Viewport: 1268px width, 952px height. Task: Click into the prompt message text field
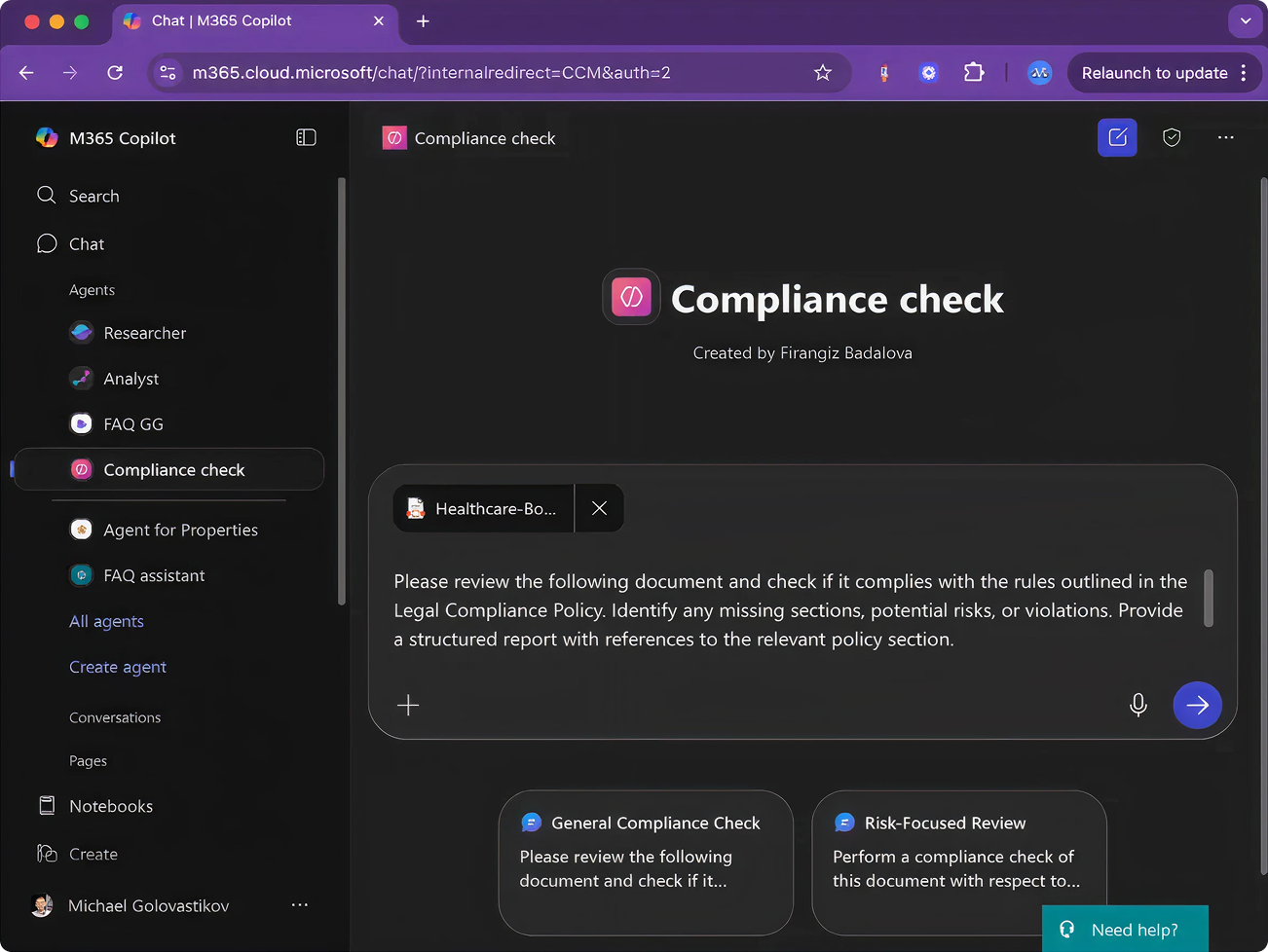pyautogui.click(x=791, y=610)
